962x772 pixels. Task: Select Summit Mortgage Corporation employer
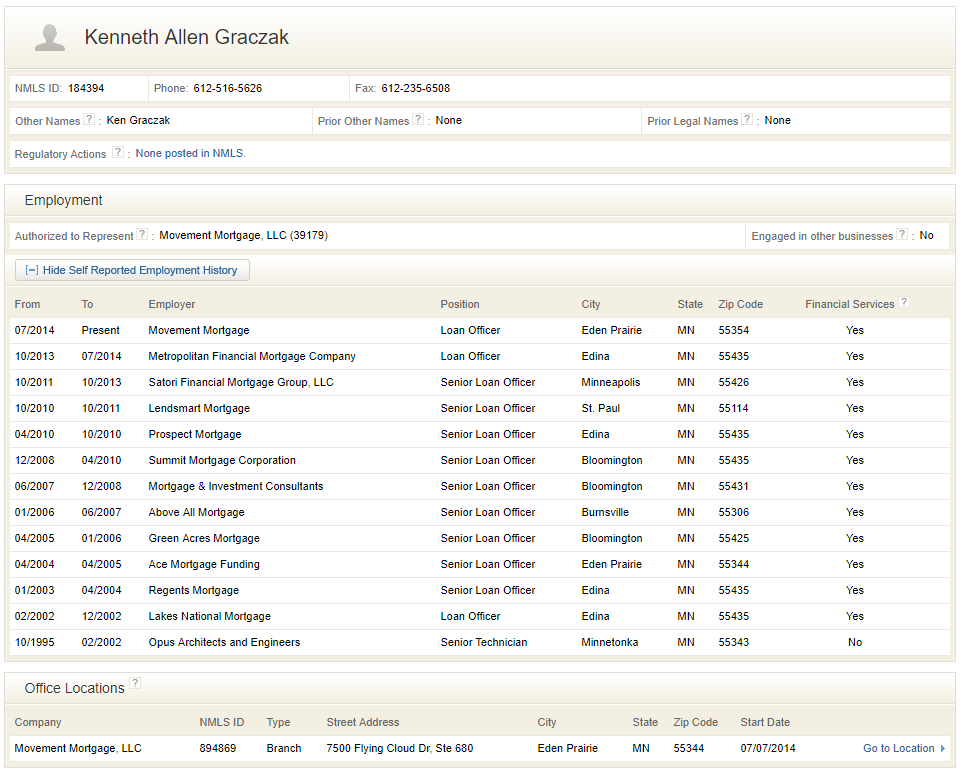pos(222,460)
